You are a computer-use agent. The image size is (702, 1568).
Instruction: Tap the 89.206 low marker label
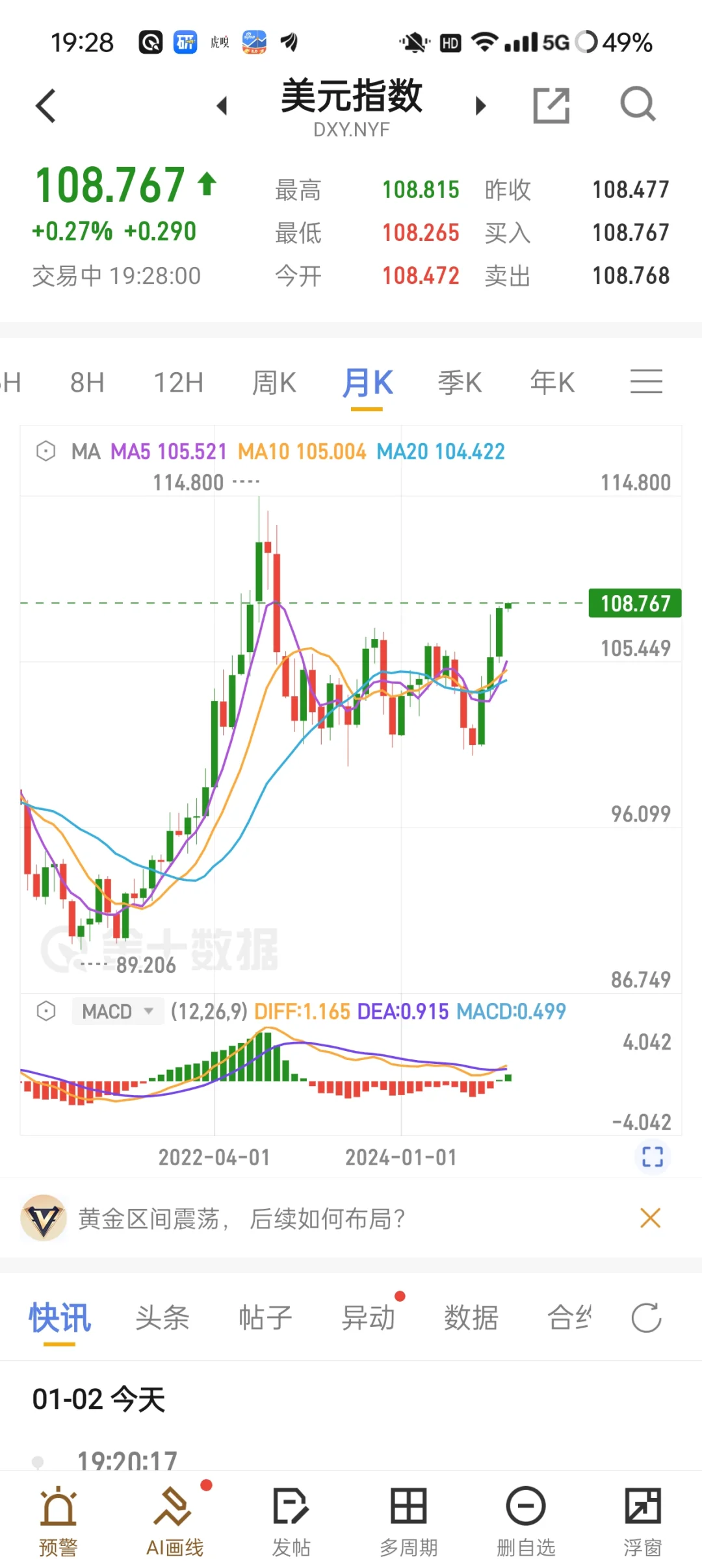[146, 965]
